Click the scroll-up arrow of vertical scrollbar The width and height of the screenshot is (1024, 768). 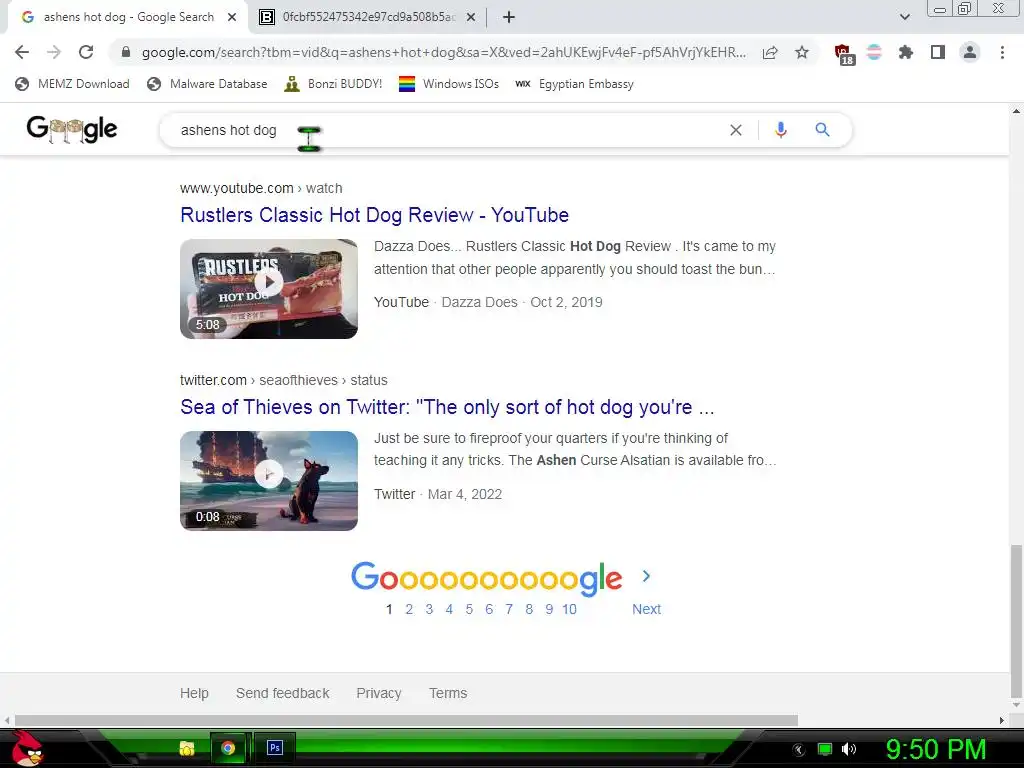1016,110
